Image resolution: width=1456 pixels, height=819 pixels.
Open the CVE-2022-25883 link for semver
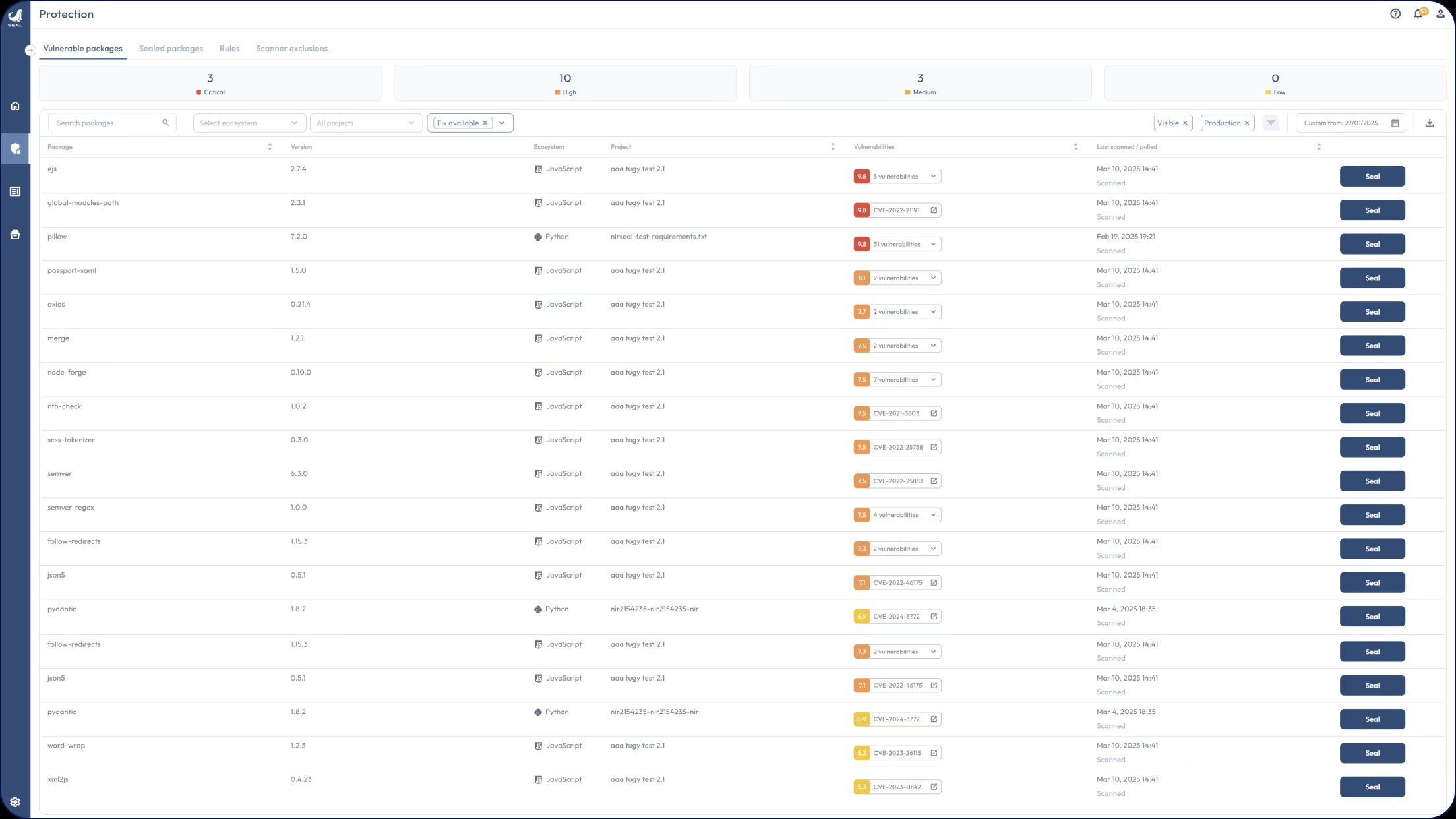click(x=898, y=481)
